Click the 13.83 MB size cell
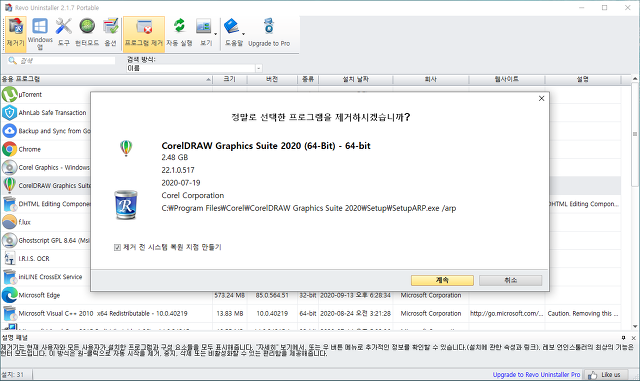 [230, 314]
